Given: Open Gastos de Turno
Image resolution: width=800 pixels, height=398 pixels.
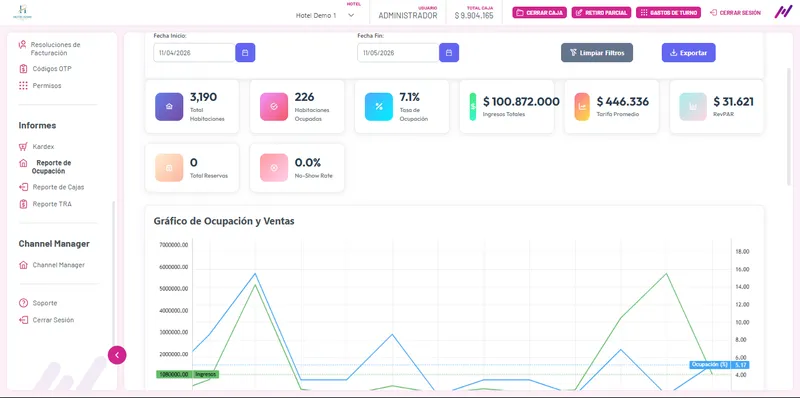Looking at the screenshot, I should (x=668, y=13).
